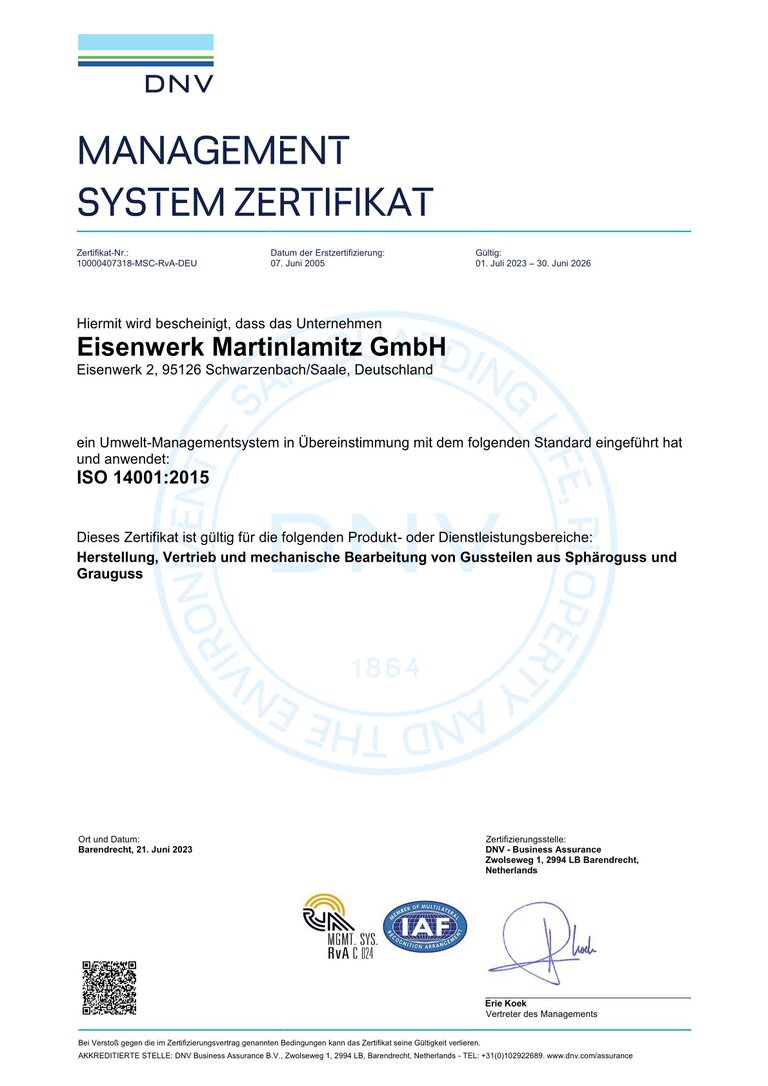Click the 'Gültig:' label
This screenshot has height=1086, width=768.
tap(488, 253)
